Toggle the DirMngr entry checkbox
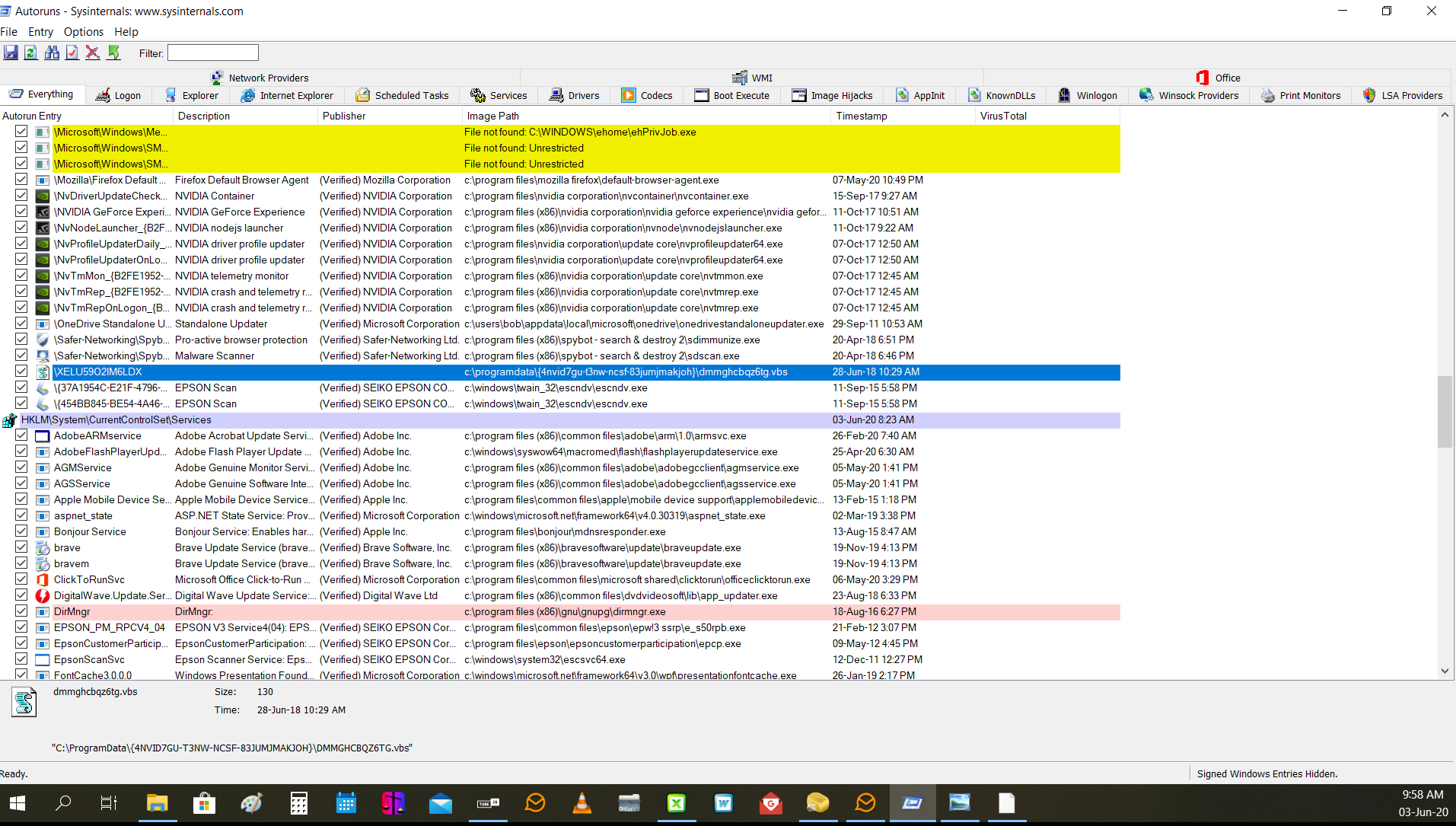The height and width of the screenshot is (826, 1456). pyautogui.click(x=21, y=611)
